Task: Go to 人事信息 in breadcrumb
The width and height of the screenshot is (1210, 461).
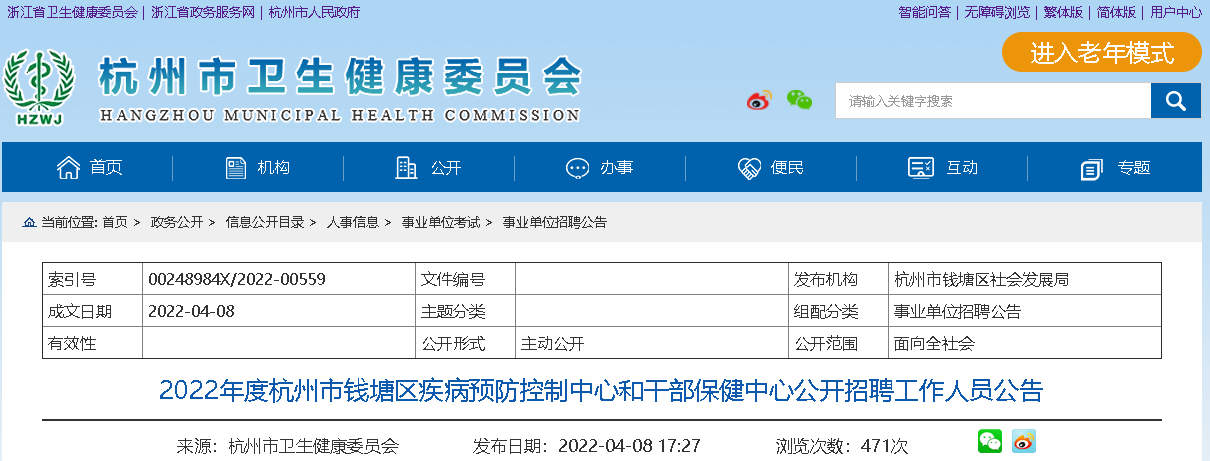Action: tap(353, 222)
